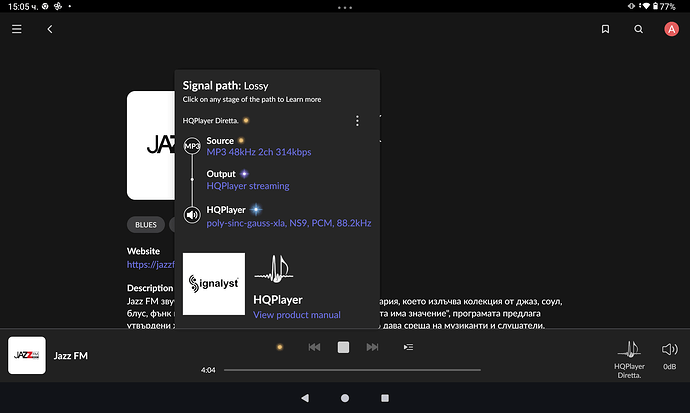Click the speaker stage icon for HQPlayer
Screen dimensions: 690x413
coord(192,215)
